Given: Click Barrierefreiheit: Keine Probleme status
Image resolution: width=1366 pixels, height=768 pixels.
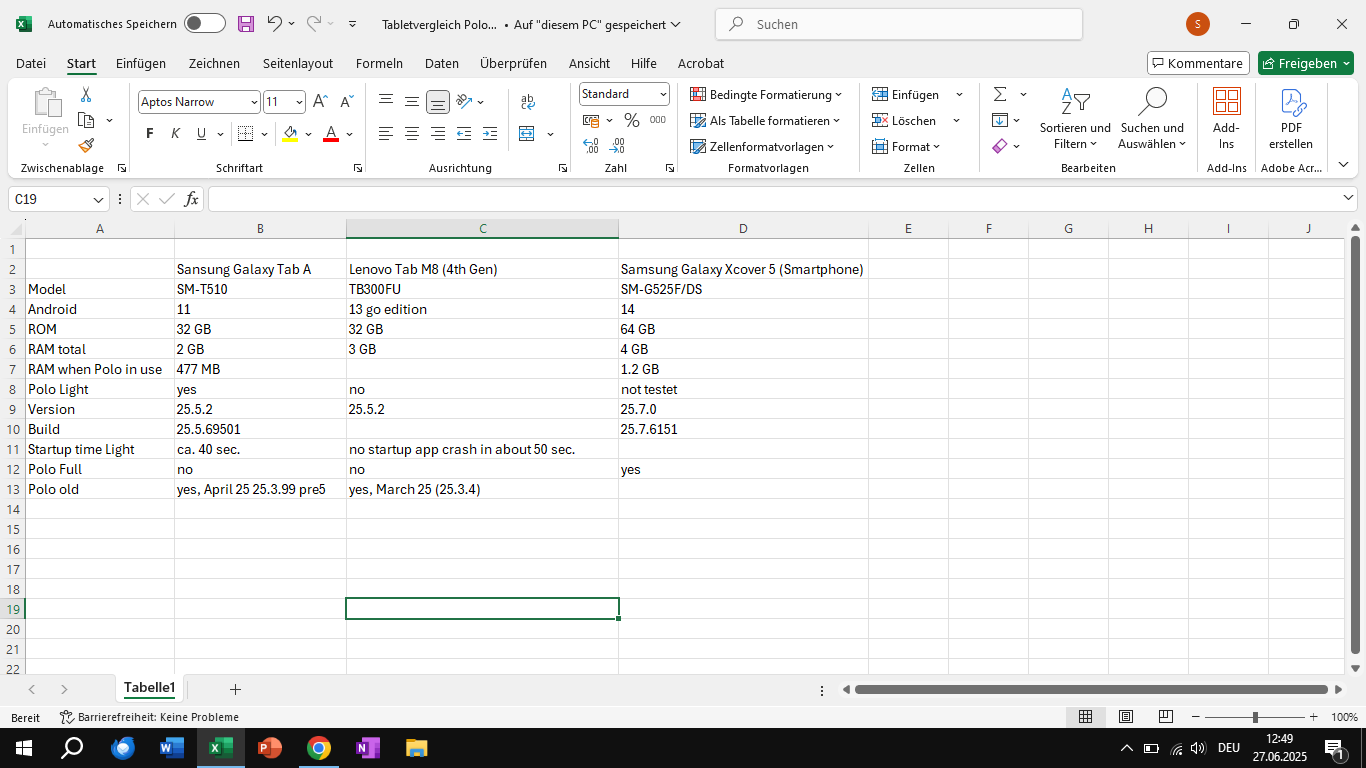Looking at the screenshot, I should click(x=150, y=717).
